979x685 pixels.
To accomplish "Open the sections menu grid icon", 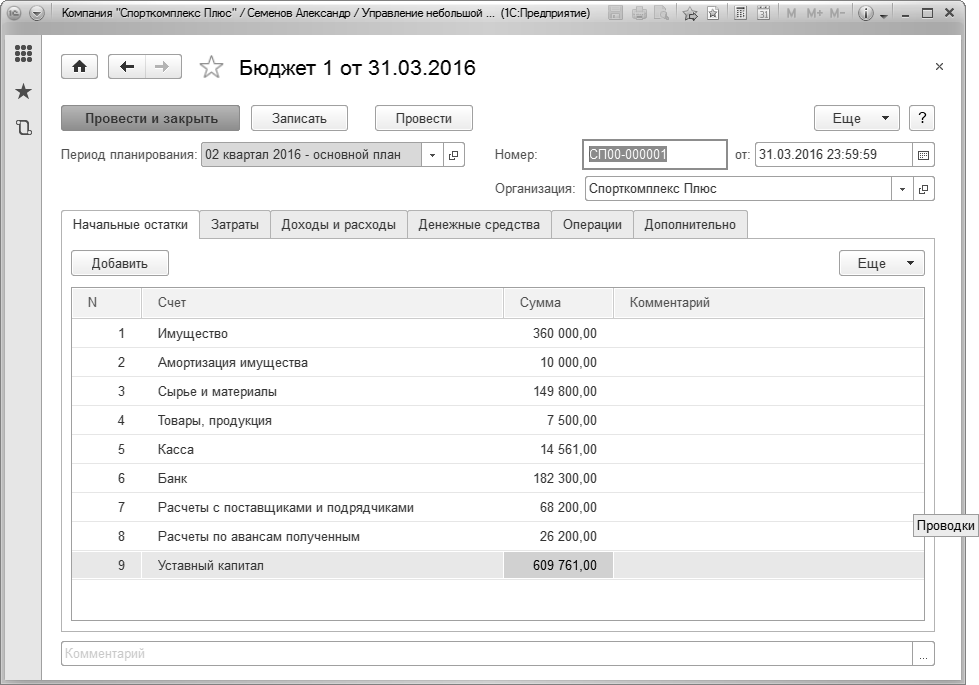I will pyautogui.click(x=23, y=54).
